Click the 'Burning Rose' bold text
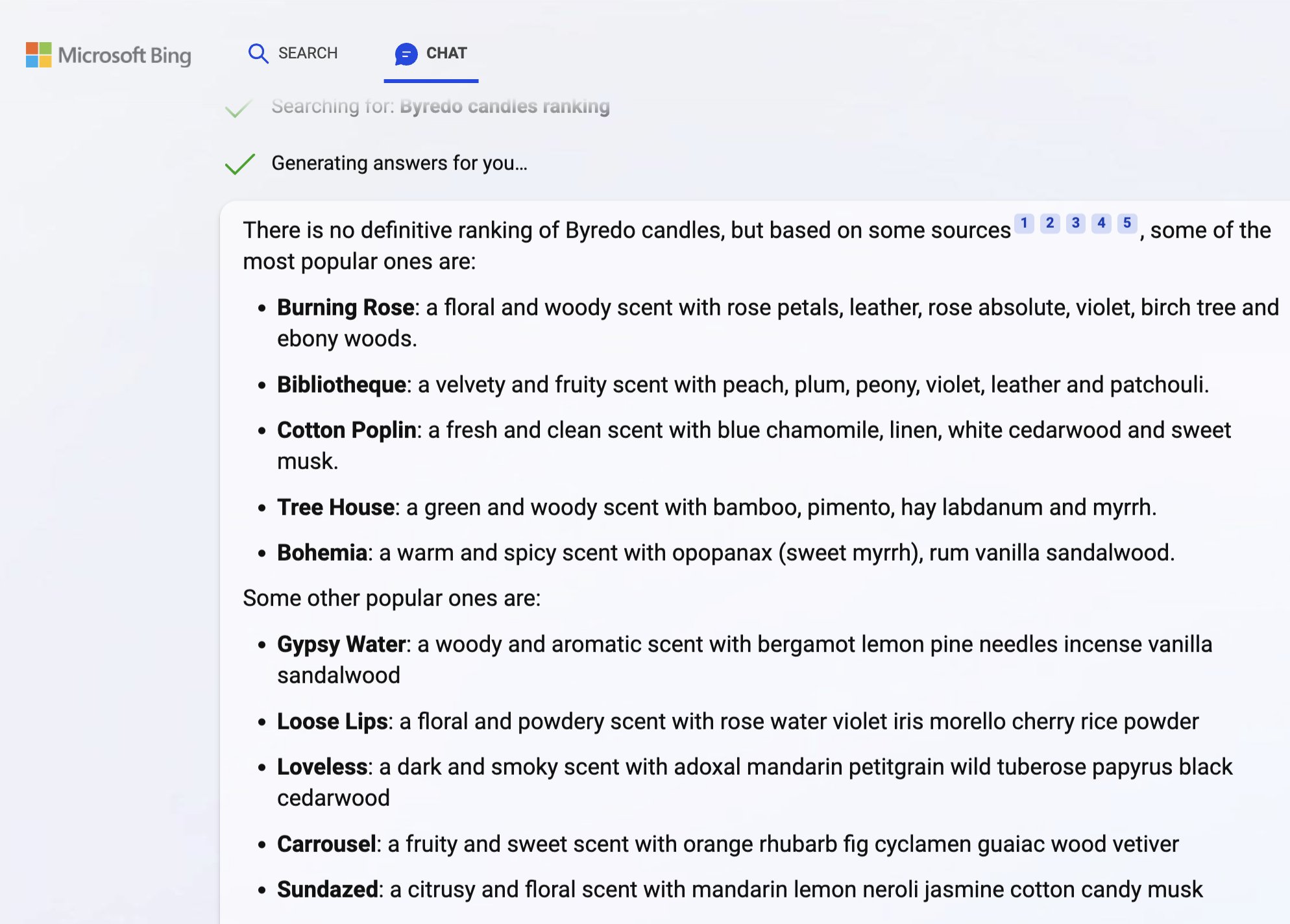 click(346, 308)
